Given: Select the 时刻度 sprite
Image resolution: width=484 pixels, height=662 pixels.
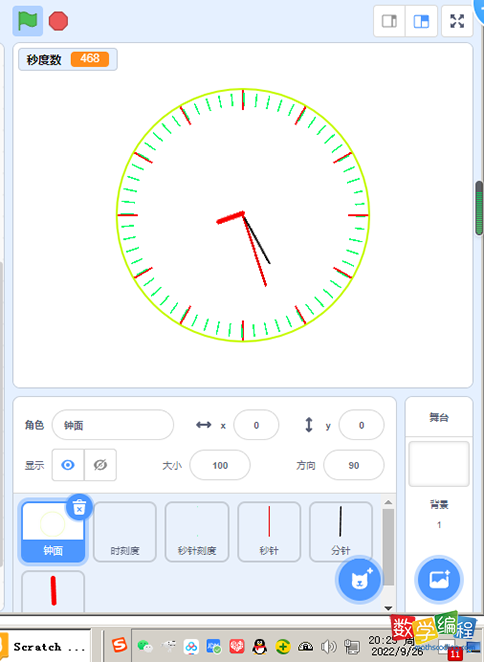Looking at the screenshot, I should click(x=125, y=532).
